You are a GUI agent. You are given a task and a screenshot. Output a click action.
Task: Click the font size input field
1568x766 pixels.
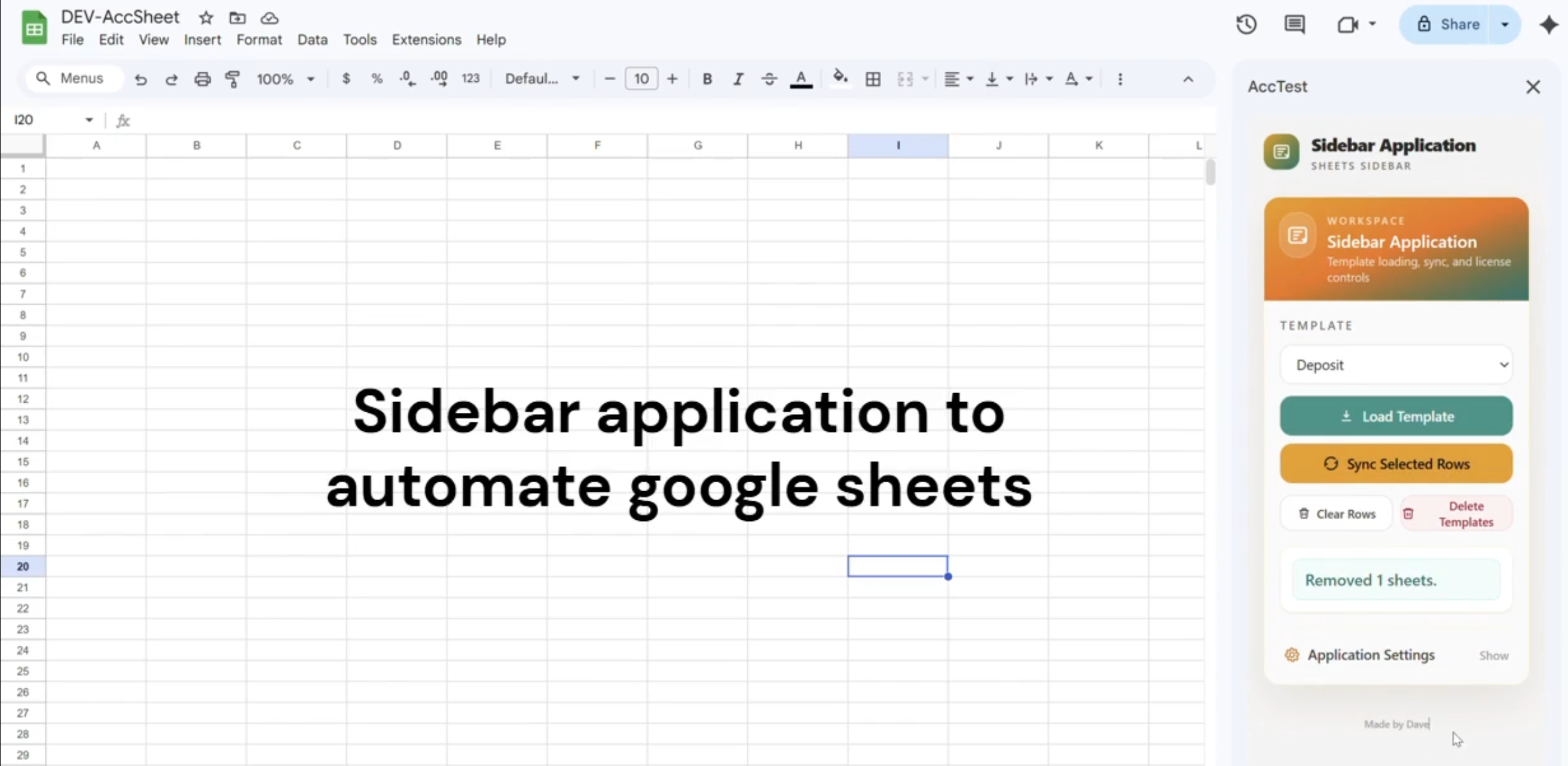tap(641, 79)
